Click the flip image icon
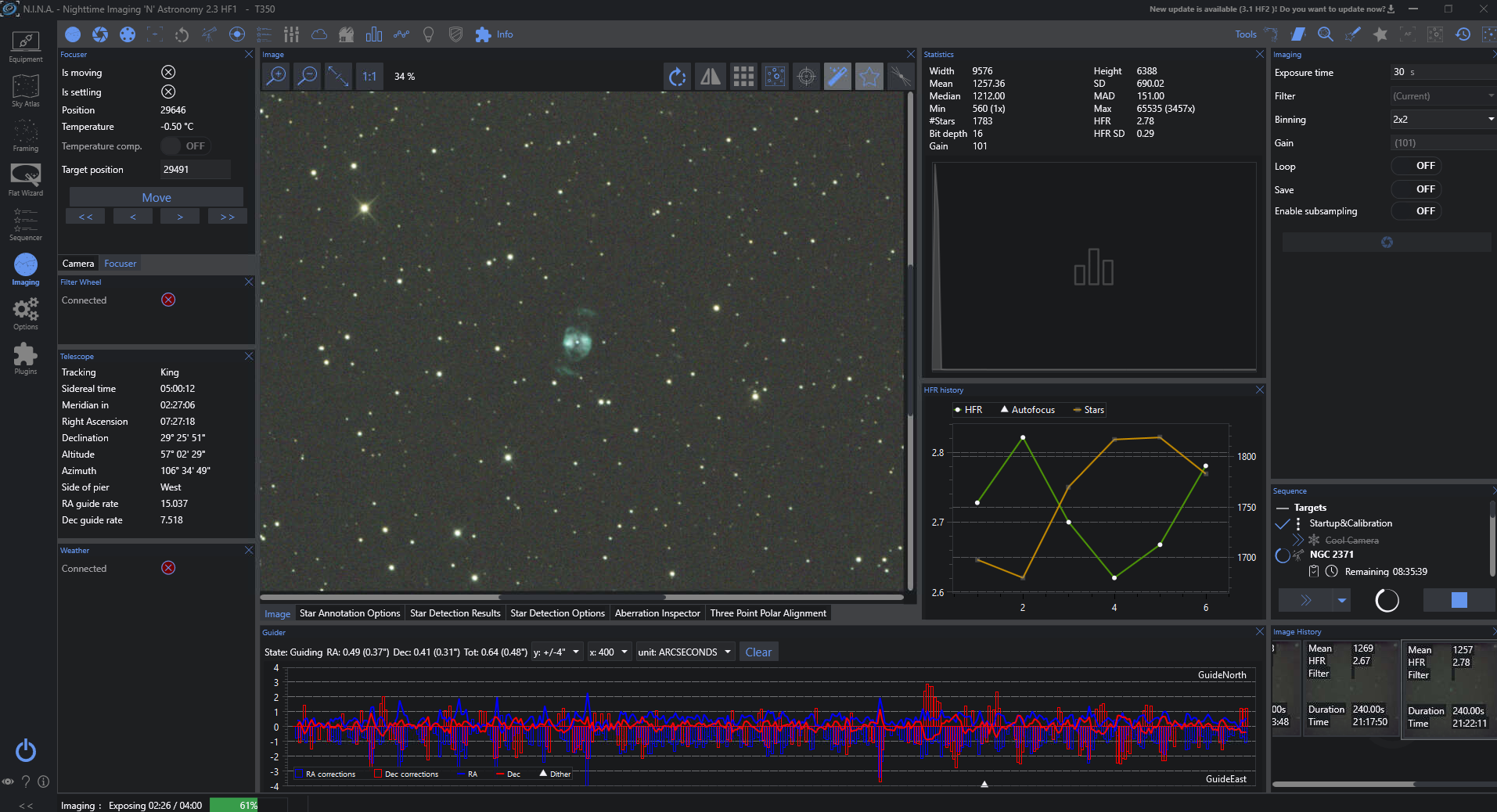 pyautogui.click(x=710, y=77)
